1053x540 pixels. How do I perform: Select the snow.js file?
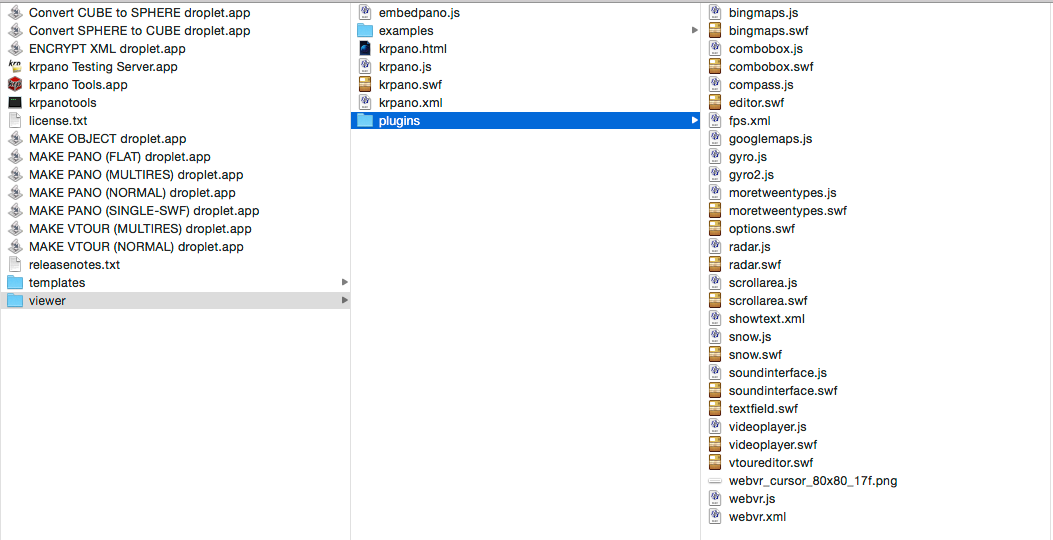[750, 336]
